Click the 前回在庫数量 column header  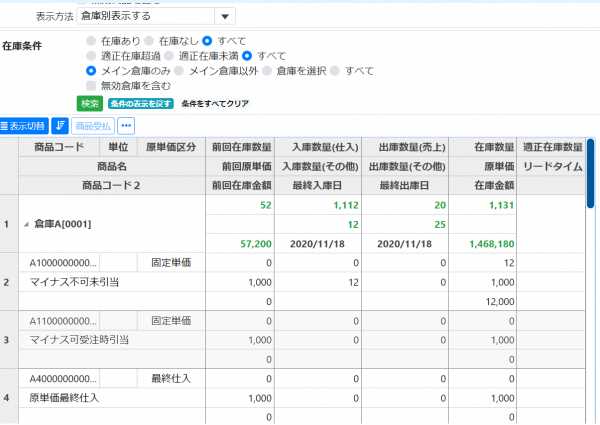240,147
